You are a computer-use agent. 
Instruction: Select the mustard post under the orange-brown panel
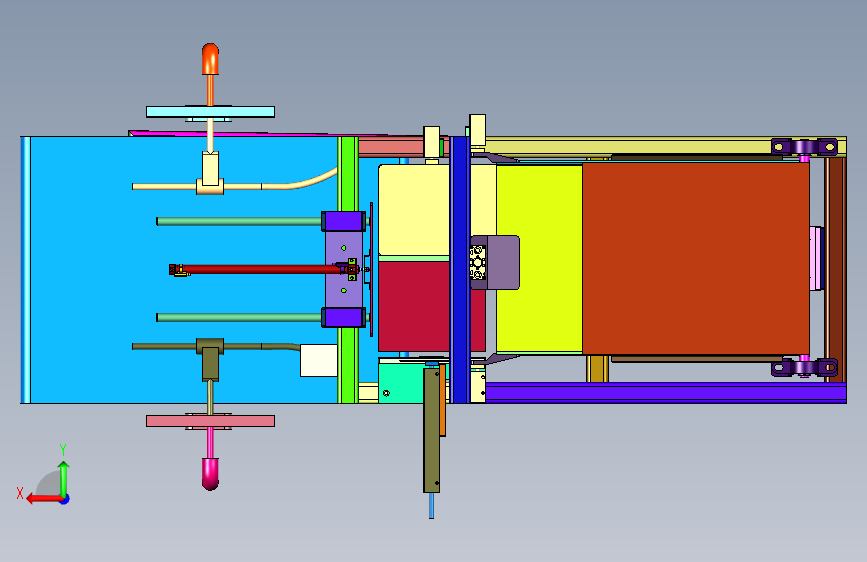pos(597,368)
